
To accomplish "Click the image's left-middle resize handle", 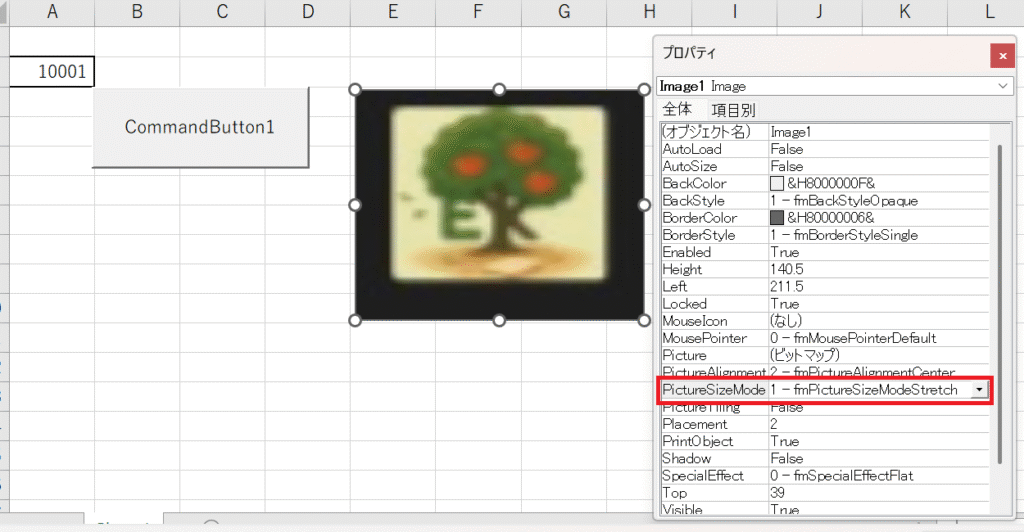I will point(354,204).
